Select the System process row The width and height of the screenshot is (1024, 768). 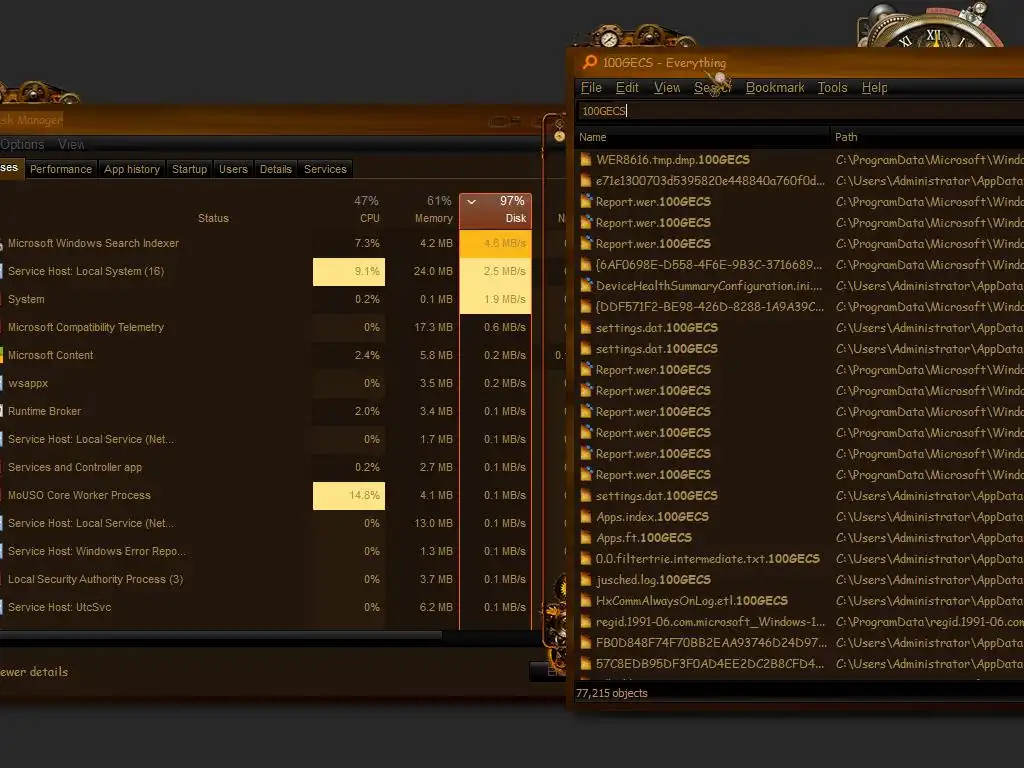[x=26, y=299]
